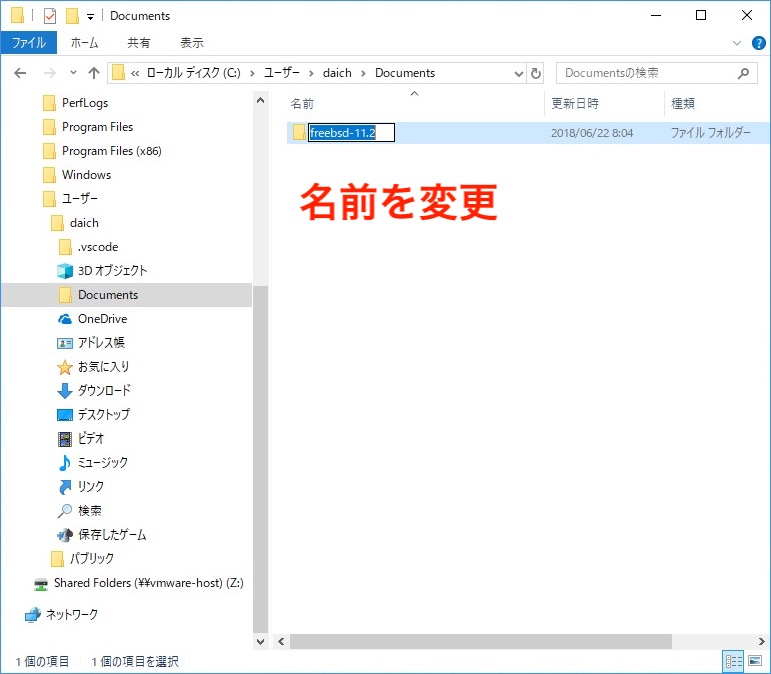Click the 検索 magnifier icon in tree
Image resolution: width=771 pixels, height=674 pixels.
(64, 511)
